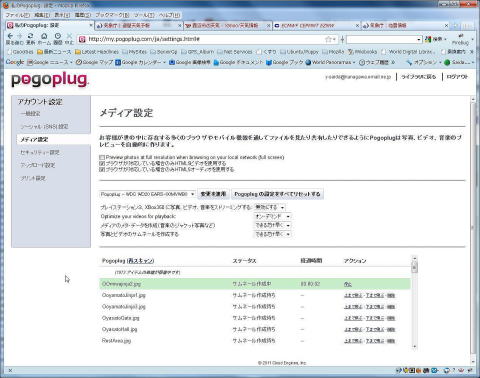Open Google マップ from the toolbar
The height and width of the screenshot is (378, 480).
pos(95,62)
